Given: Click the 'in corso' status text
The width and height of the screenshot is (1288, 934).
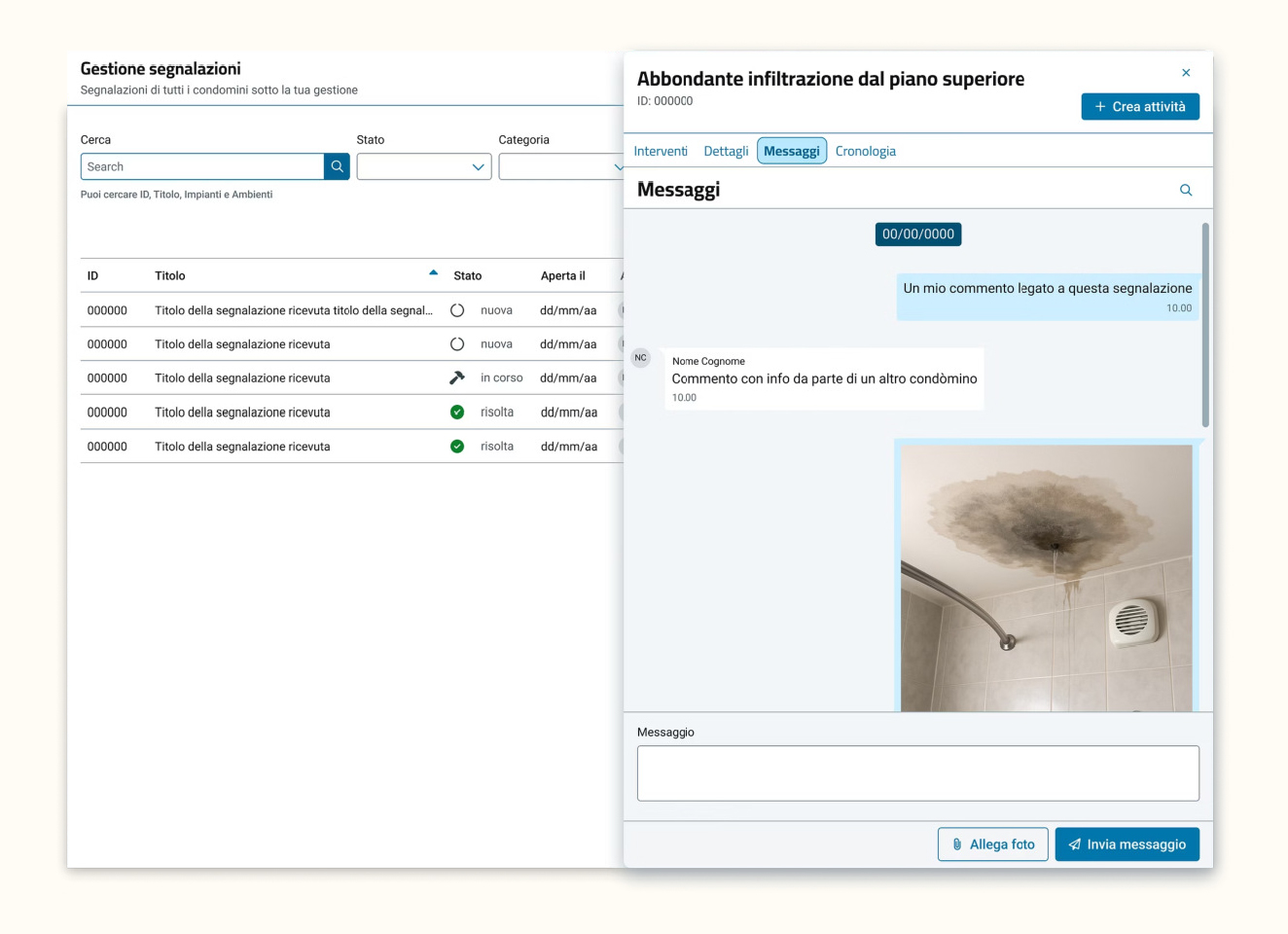Looking at the screenshot, I should click(502, 377).
